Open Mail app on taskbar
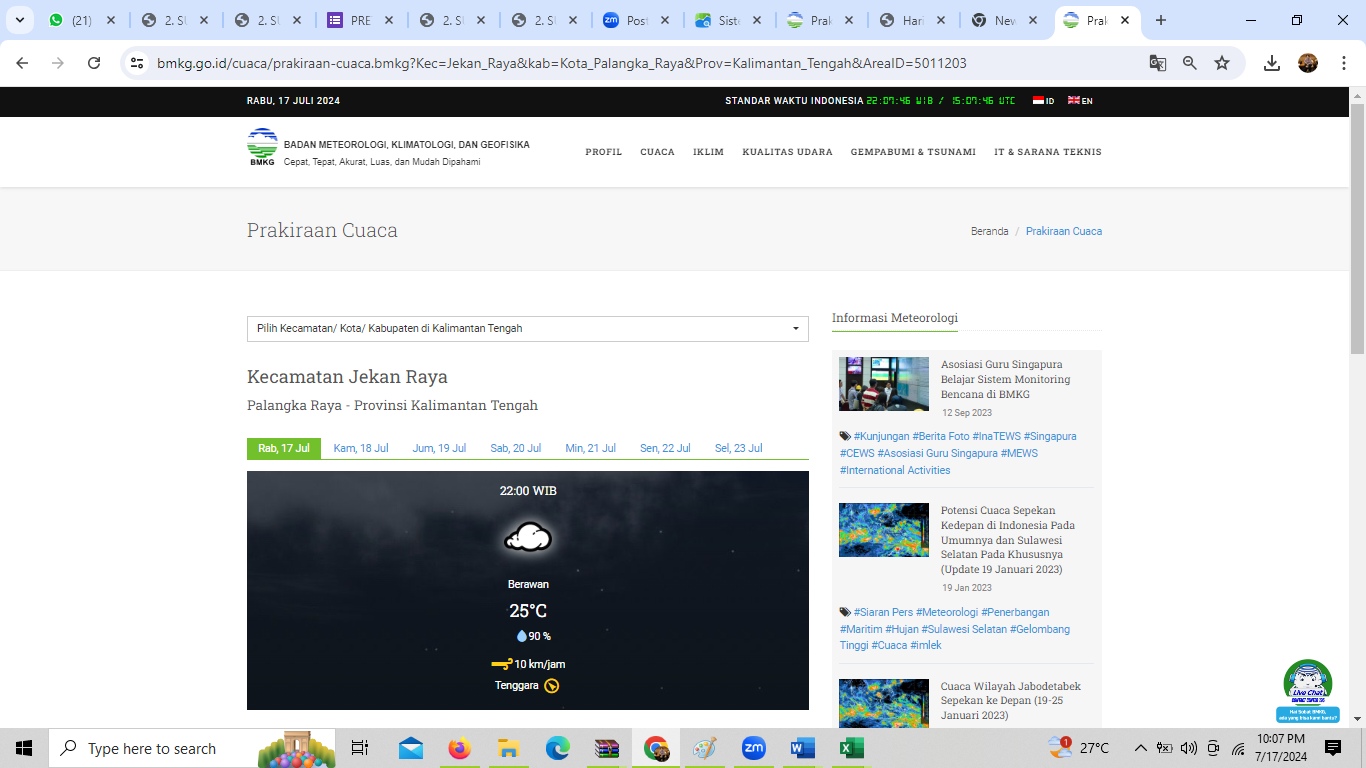1366x768 pixels. click(x=410, y=748)
